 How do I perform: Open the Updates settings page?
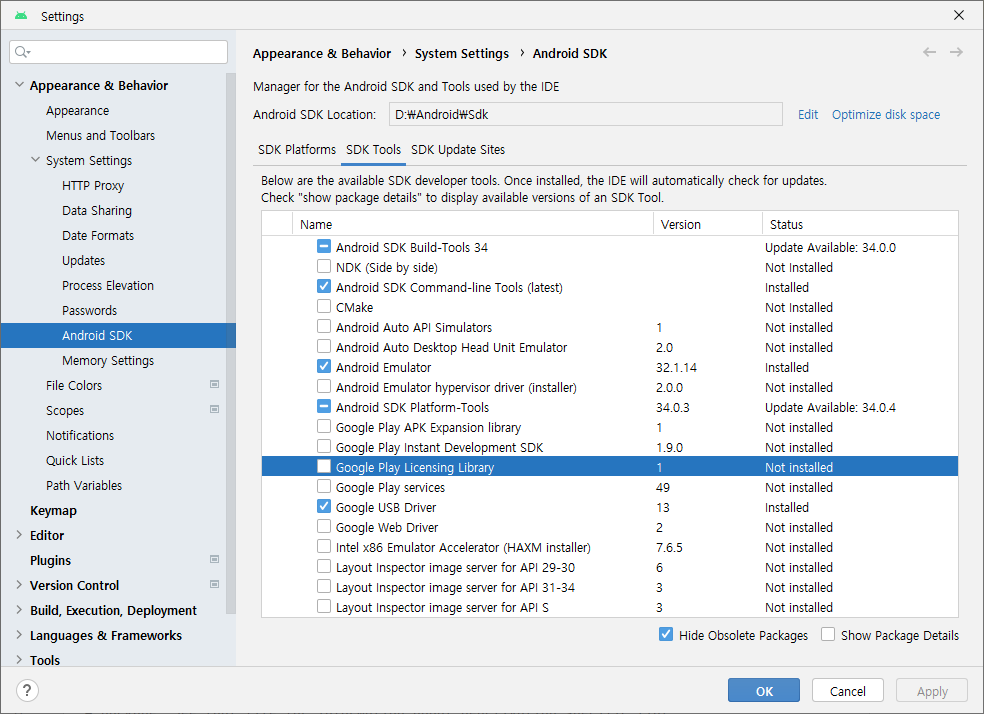(83, 261)
